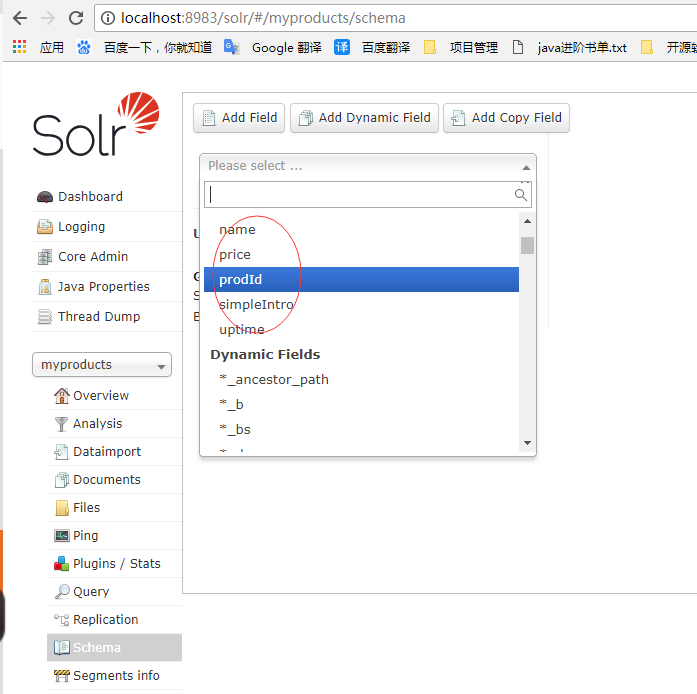The width and height of the screenshot is (697, 694).
Task: Click the dropdown list scrollbar thumb
Action: coord(527,245)
